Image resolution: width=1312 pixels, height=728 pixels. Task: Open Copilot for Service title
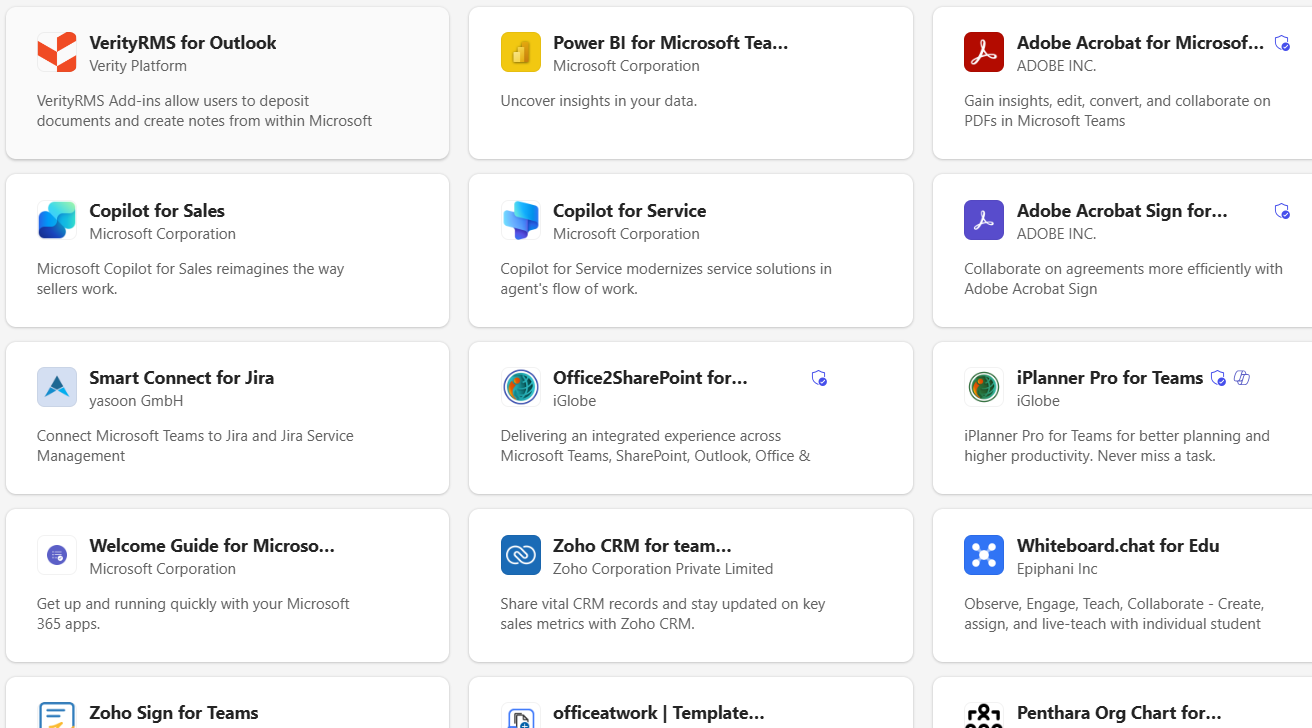pyautogui.click(x=630, y=211)
